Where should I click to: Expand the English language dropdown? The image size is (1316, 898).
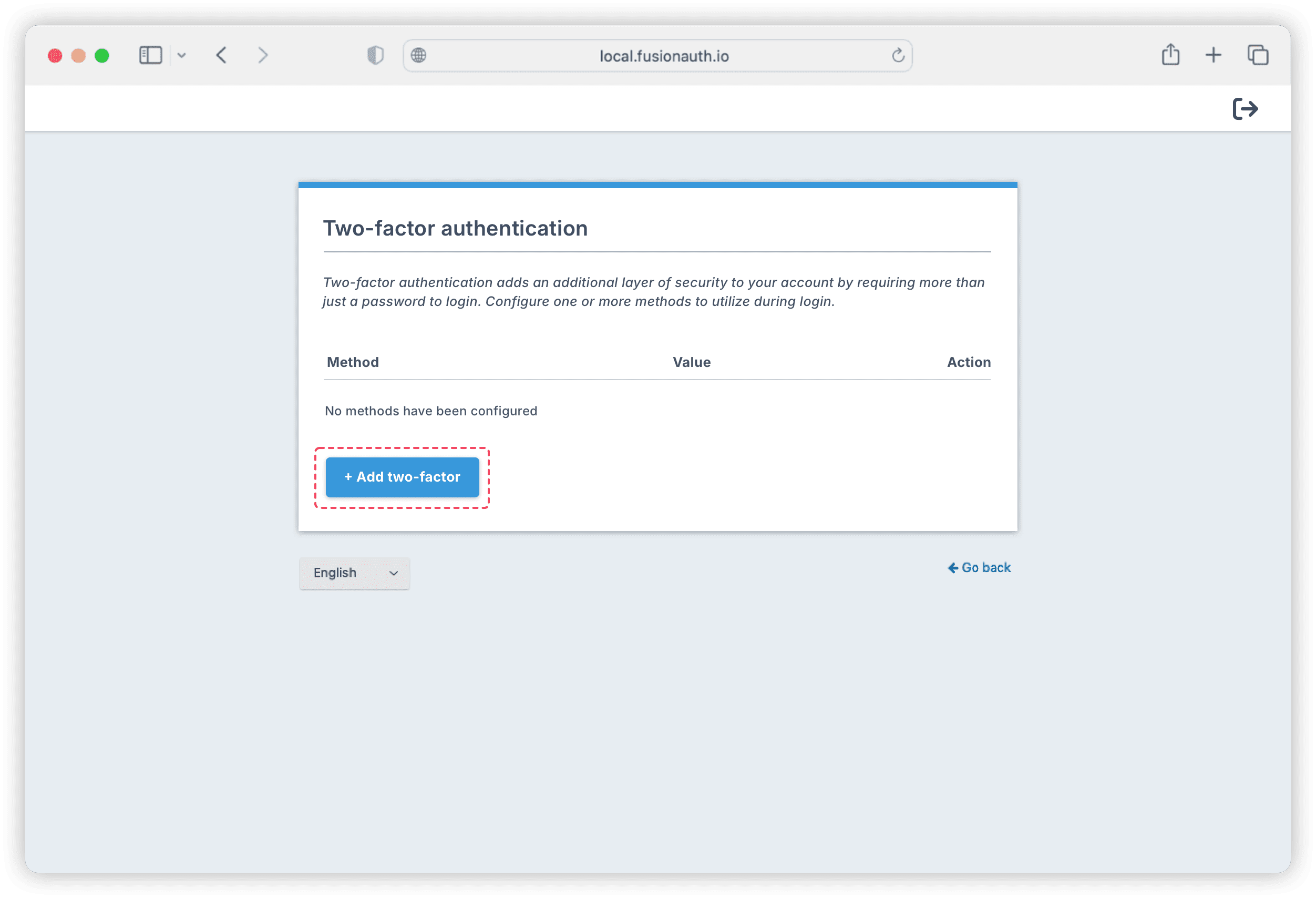point(354,572)
